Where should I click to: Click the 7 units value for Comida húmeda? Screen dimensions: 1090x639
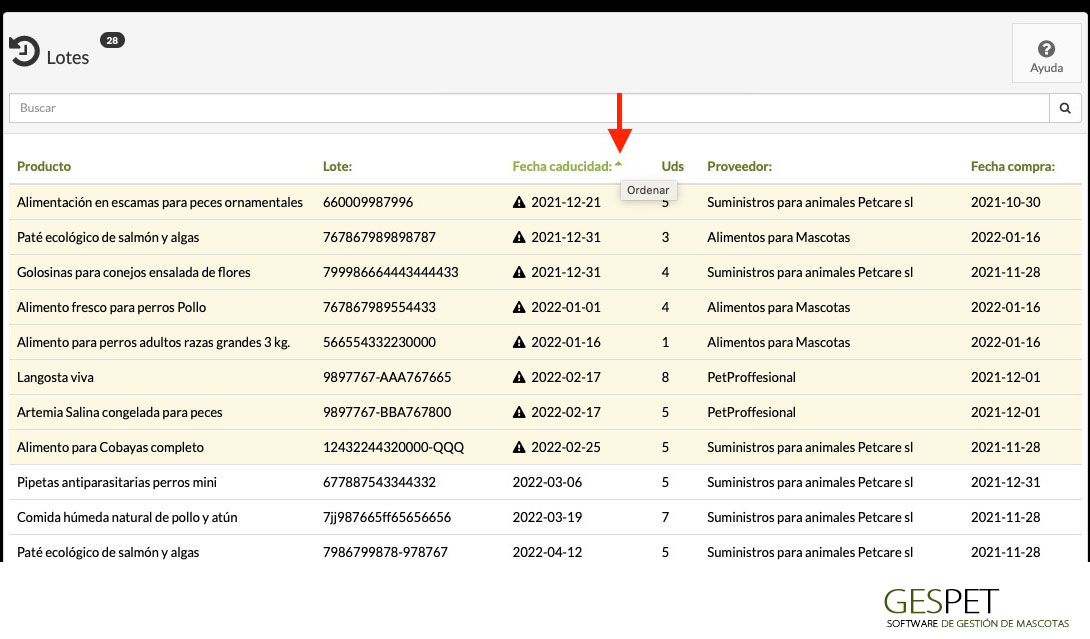click(665, 517)
